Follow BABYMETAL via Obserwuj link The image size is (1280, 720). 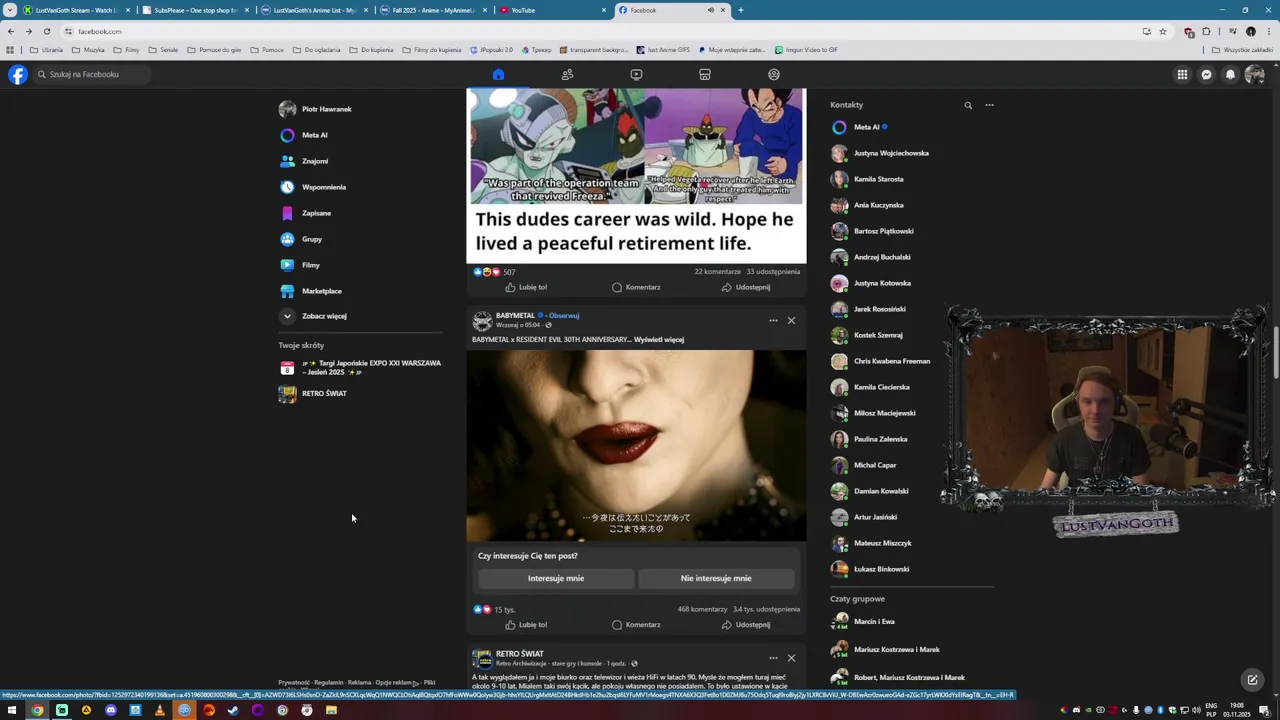564,316
